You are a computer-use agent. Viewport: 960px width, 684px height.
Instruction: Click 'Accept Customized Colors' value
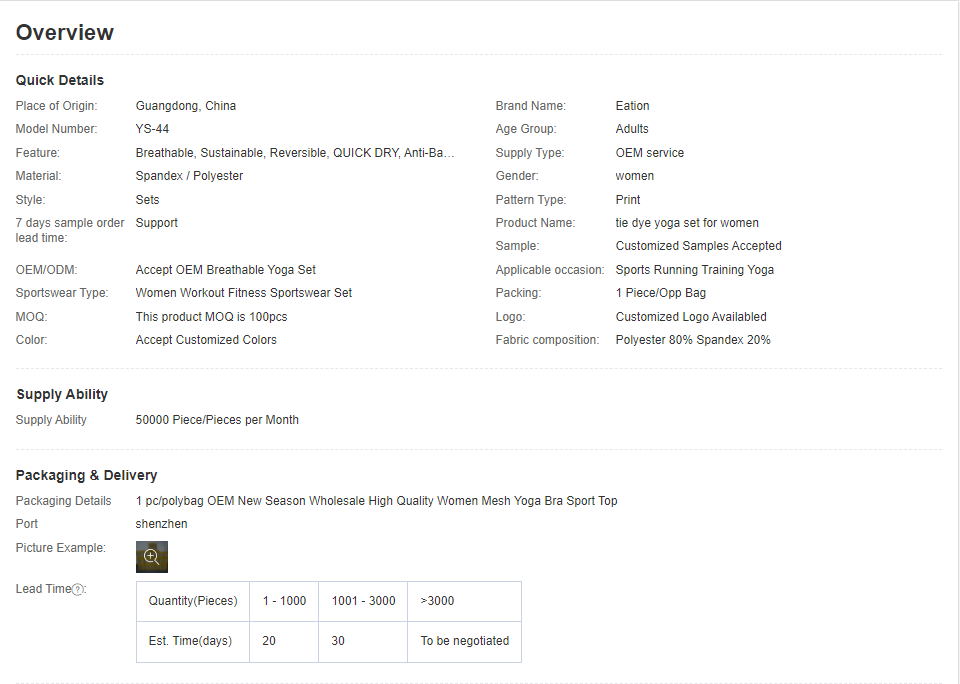(206, 340)
